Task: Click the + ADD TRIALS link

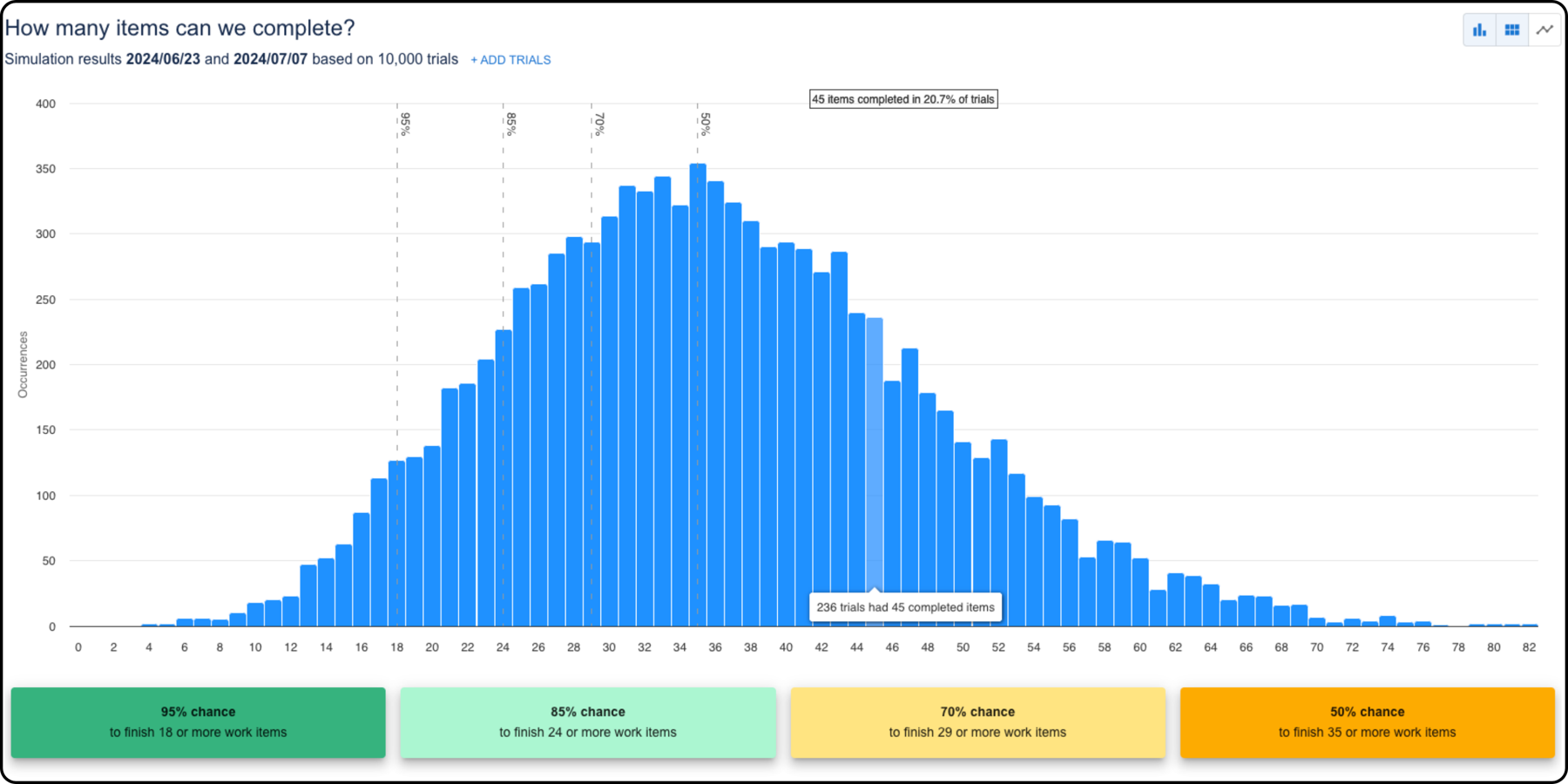Action: click(510, 60)
